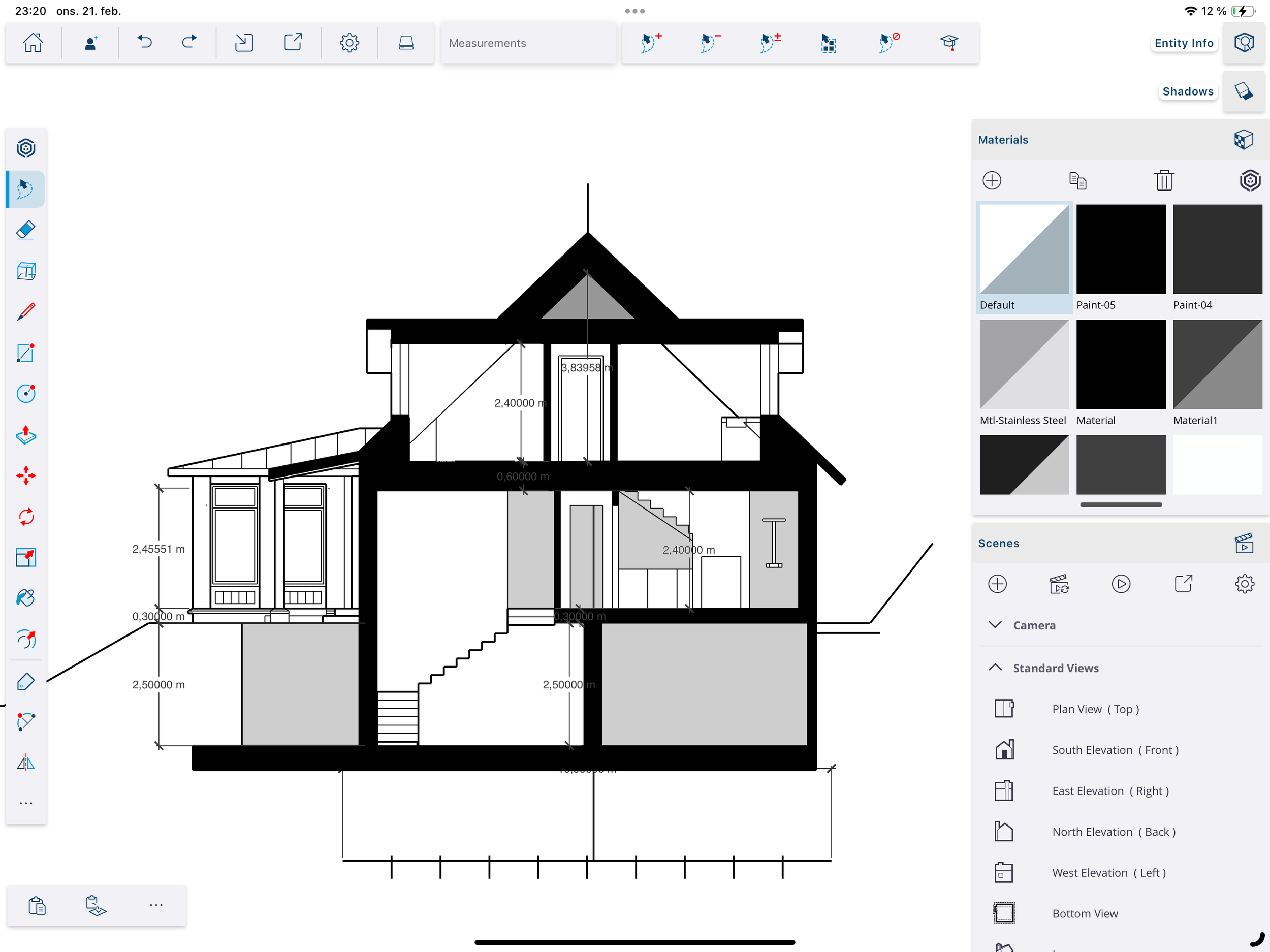Add a new material with the plus icon

pyautogui.click(x=993, y=180)
